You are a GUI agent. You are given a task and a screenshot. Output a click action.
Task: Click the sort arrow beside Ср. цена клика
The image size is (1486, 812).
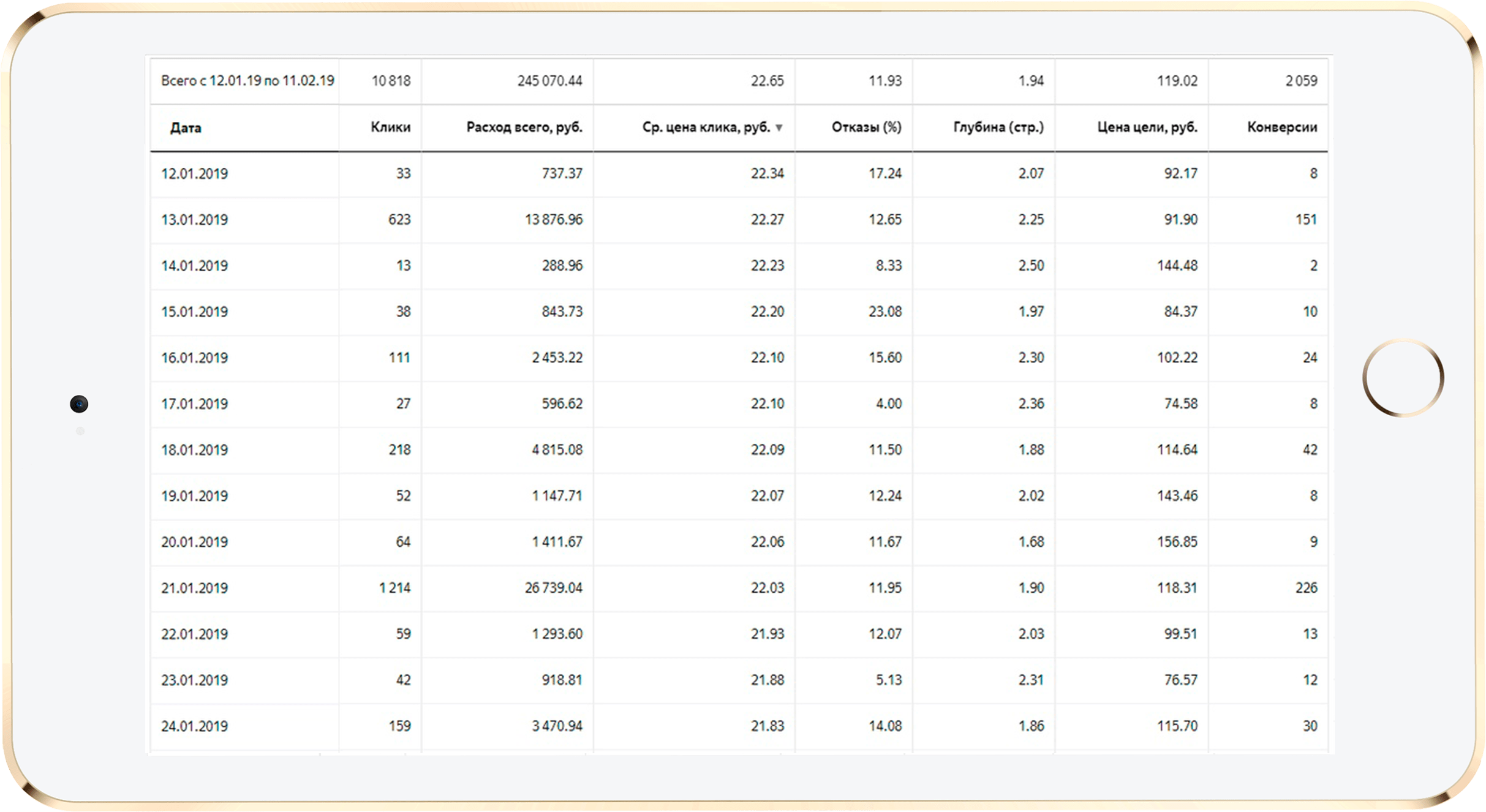(x=779, y=128)
